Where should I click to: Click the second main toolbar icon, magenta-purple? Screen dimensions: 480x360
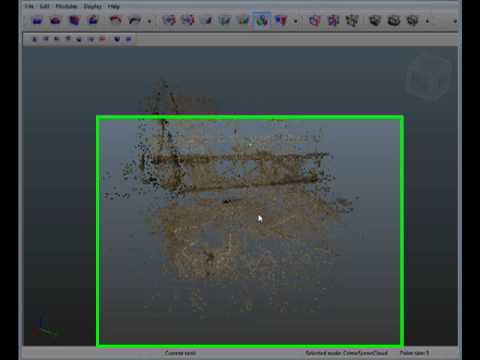point(55,21)
